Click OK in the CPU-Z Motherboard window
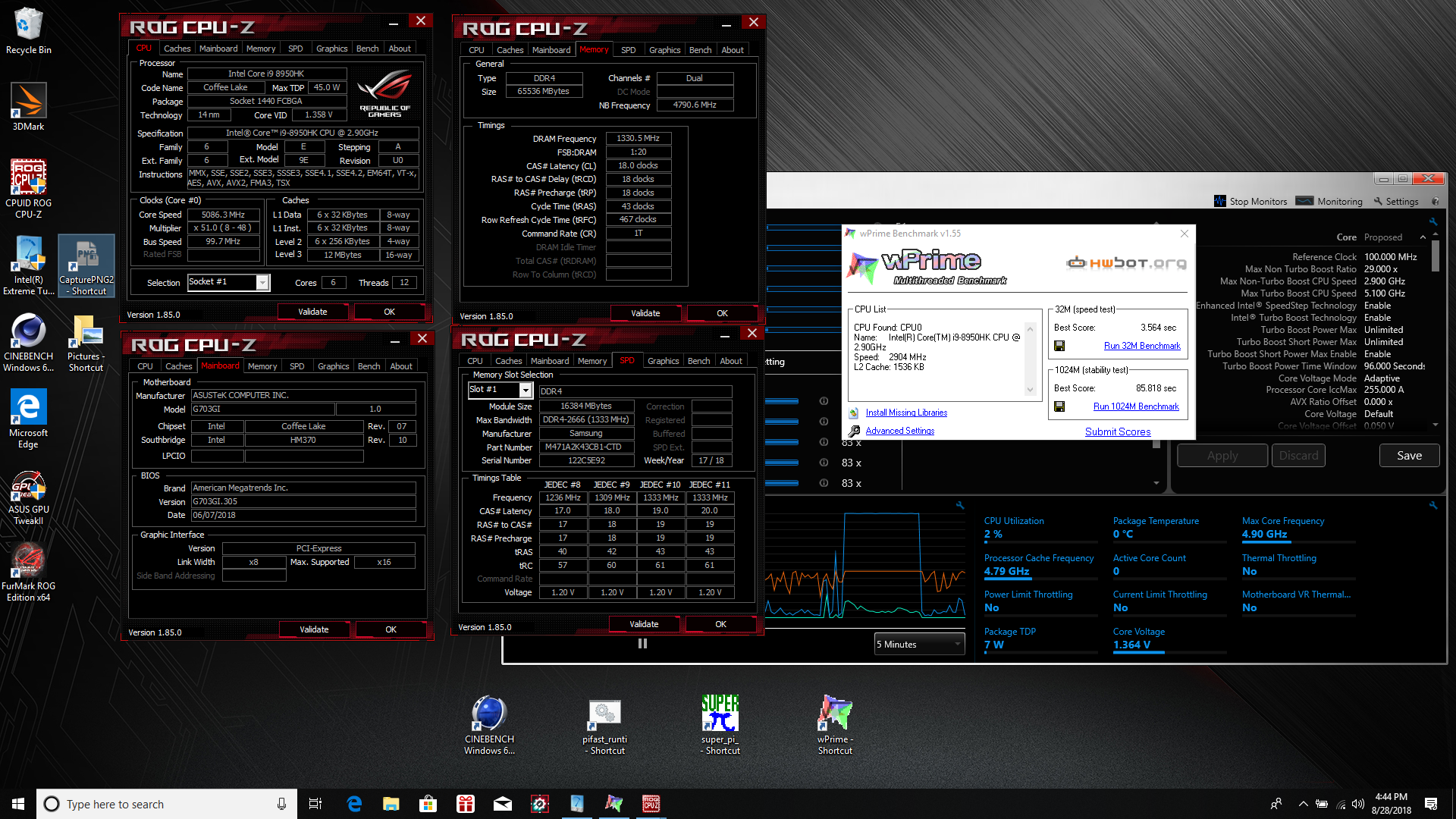The height and width of the screenshot is (819, 1456). pyautogui.click(x=391, y=629)
